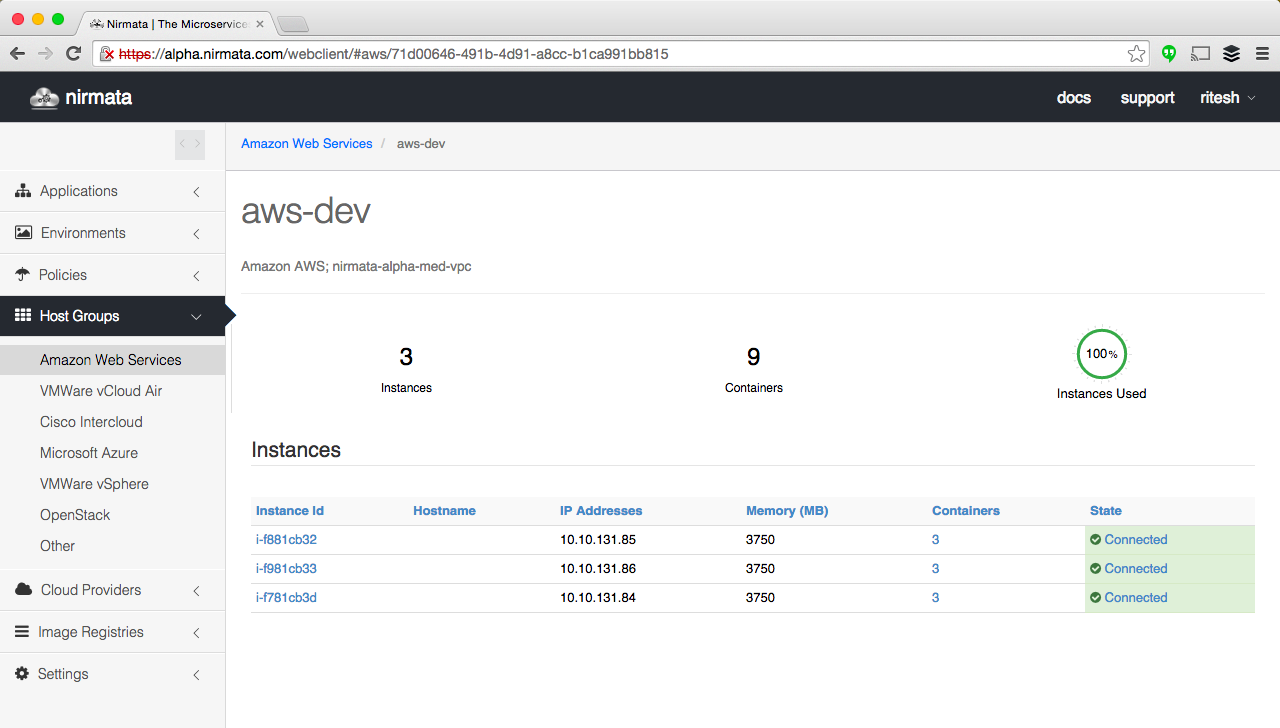
Task: Collapse the Host Groups menu chevron
Action: (196, 317)
